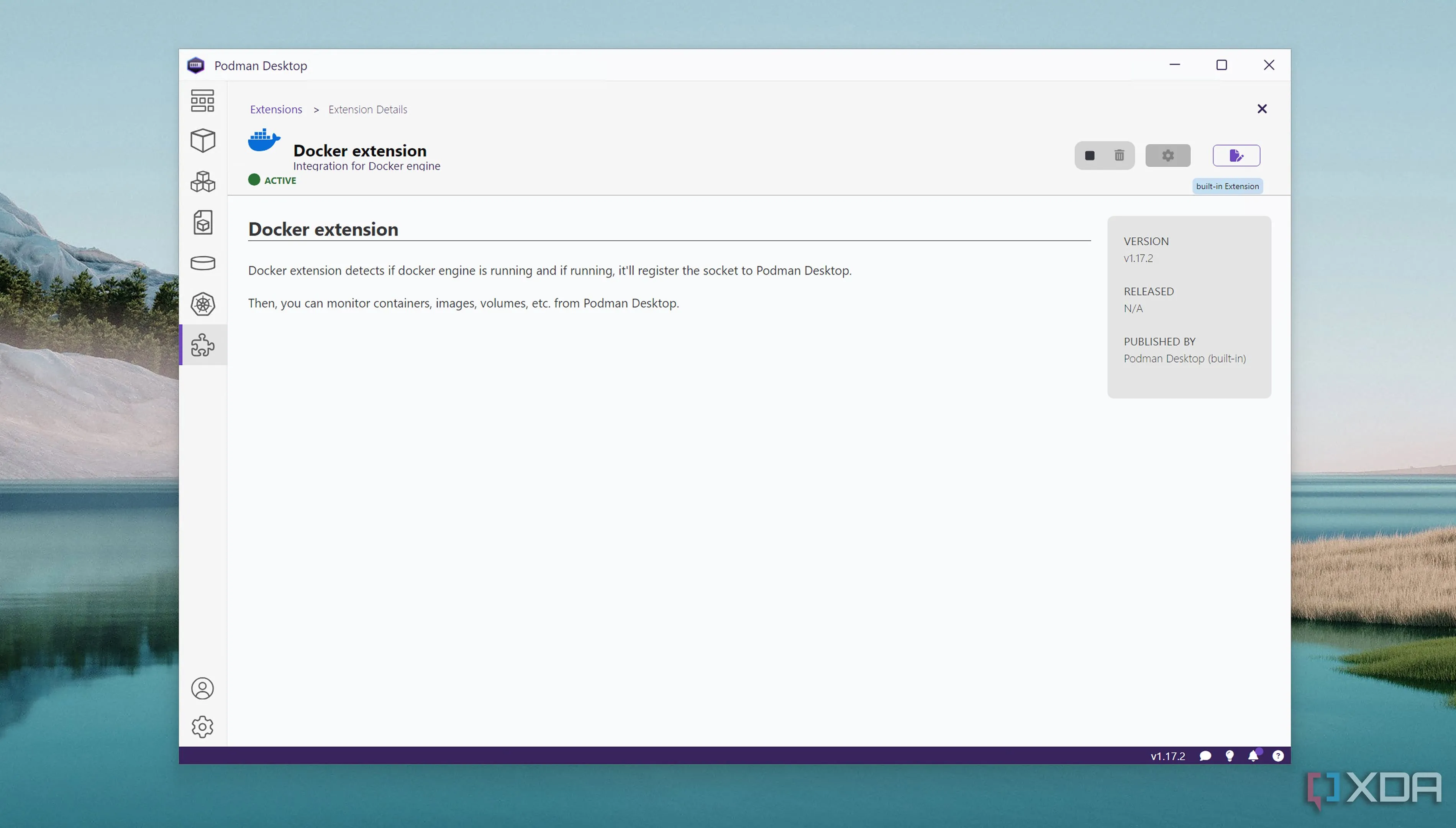1456x828 pixels.
Task: Open the Pods section icon
Action: [202, 181]
